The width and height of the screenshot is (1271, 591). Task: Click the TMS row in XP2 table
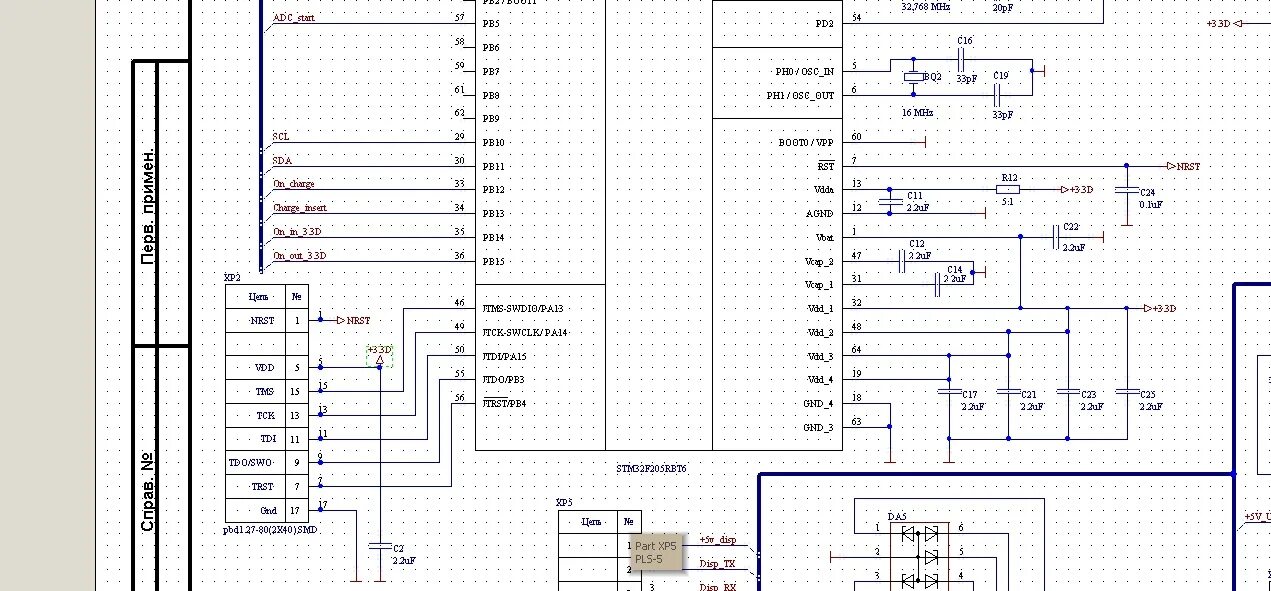click(x=266, y=391)
